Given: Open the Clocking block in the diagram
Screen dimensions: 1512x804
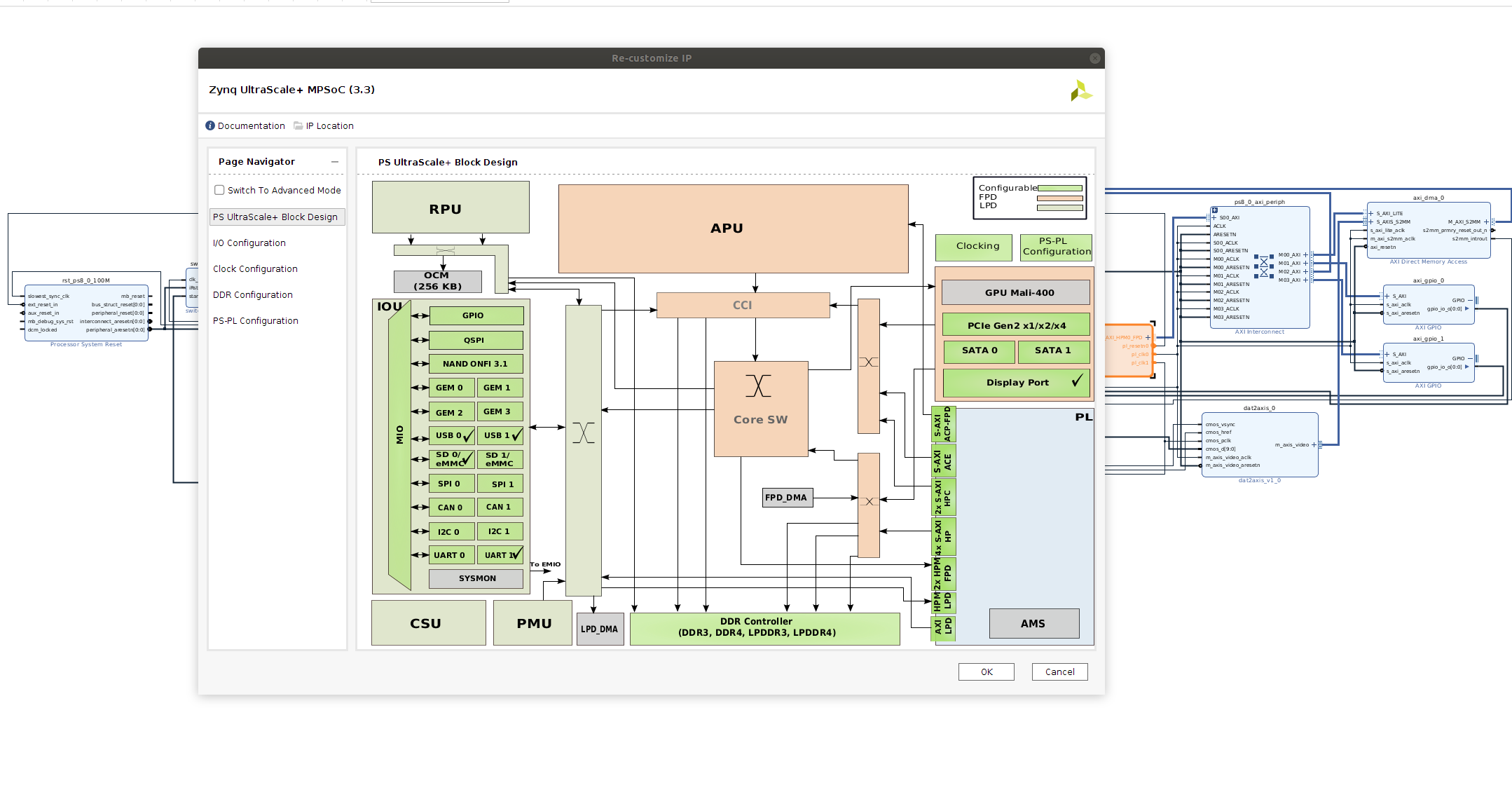Looking at the screenshot, I should (x=974, y=246).
